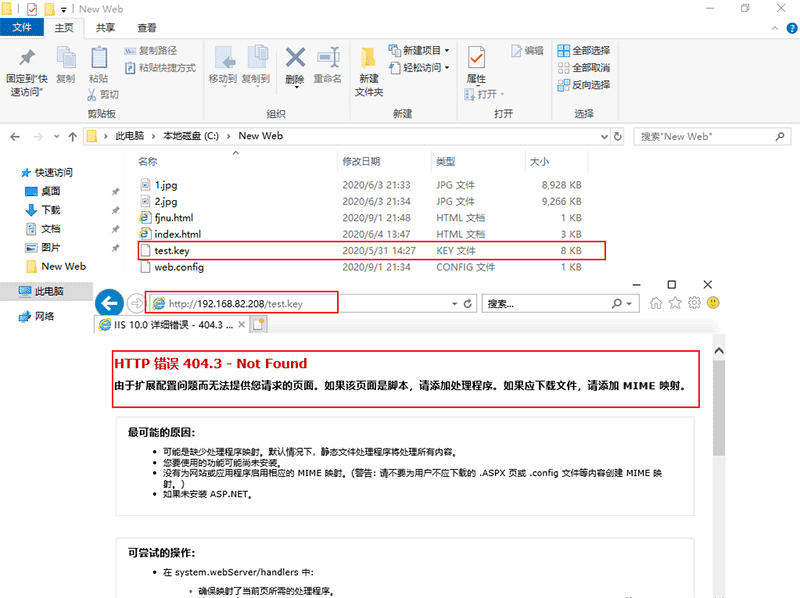This screenshot has width=800, height=598.
Task: Delete selected file using 删除 ribbon icon
Action: point(294,62)
